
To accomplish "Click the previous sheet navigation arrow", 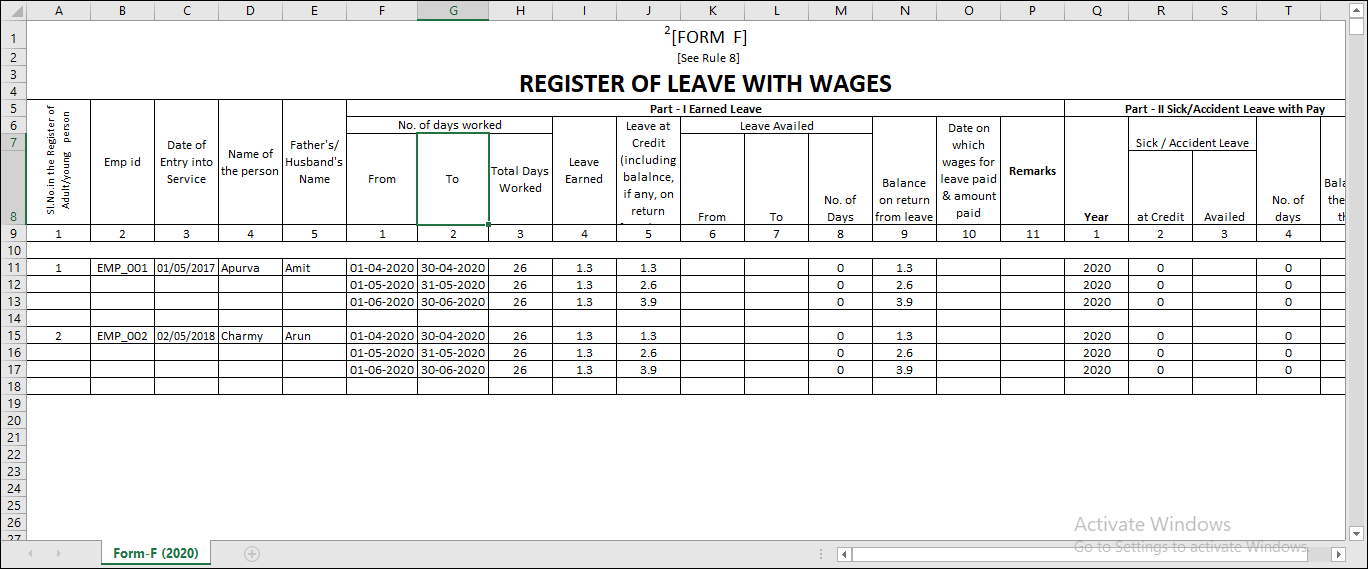I will point(30,553).
